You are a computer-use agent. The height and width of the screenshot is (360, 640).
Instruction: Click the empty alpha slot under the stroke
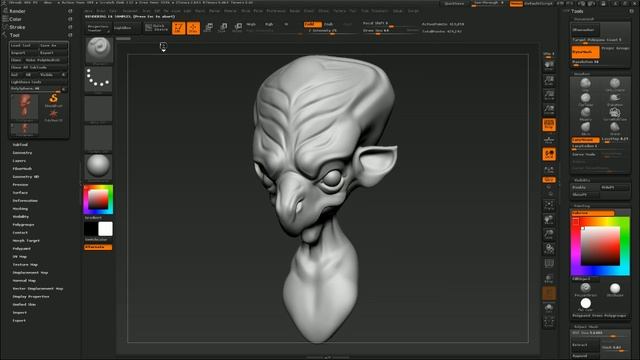pos(98,109)
